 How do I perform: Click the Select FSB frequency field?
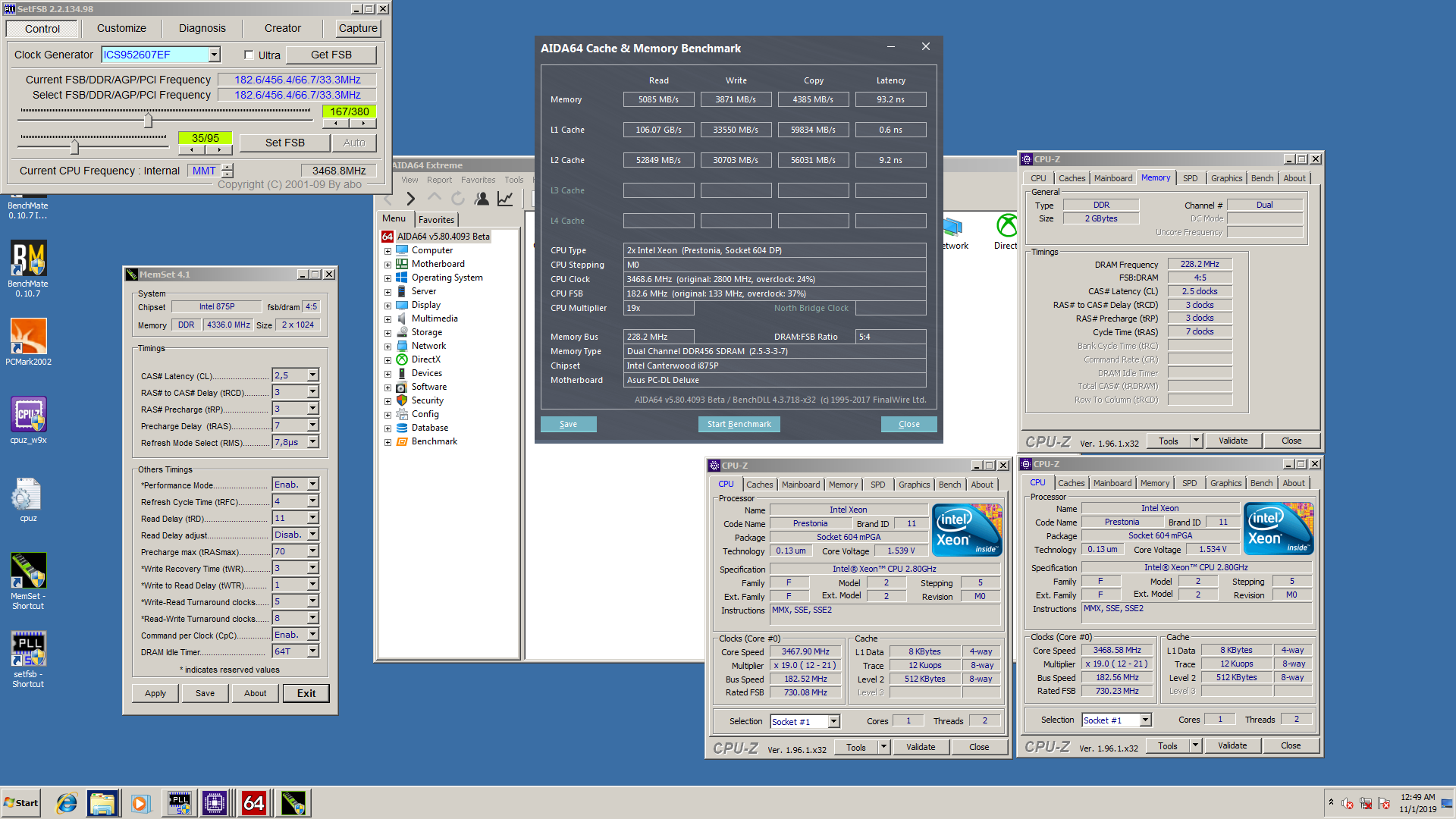click(x=297, y=95)
